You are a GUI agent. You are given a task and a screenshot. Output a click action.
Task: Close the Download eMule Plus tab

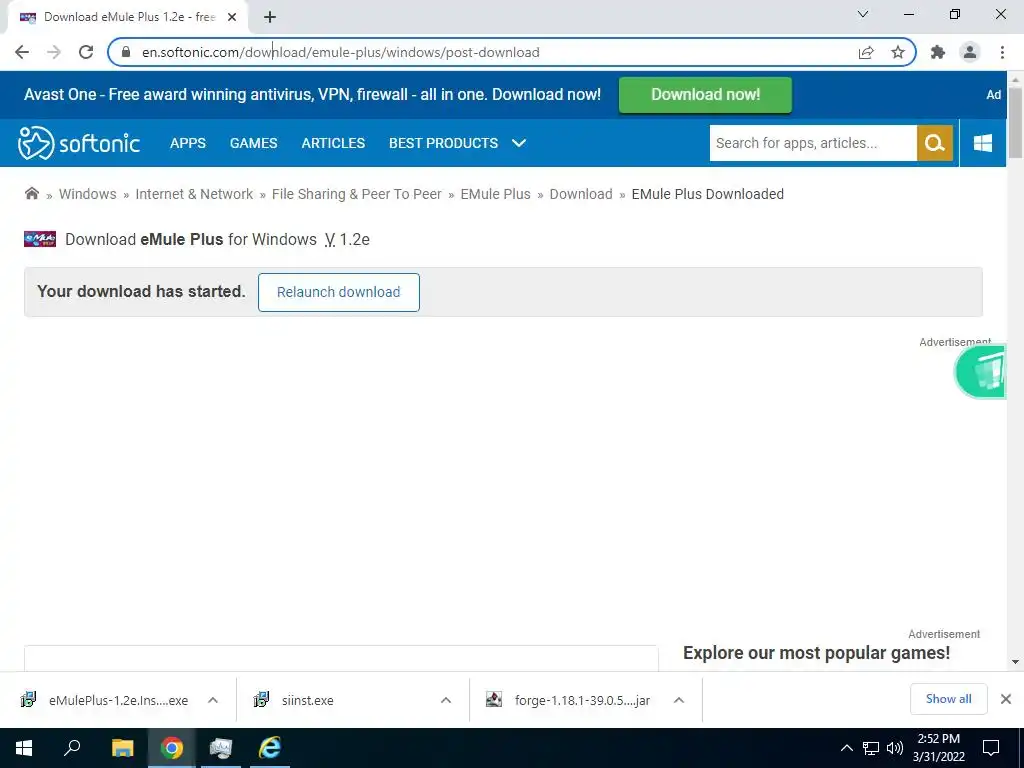[232, 18]
